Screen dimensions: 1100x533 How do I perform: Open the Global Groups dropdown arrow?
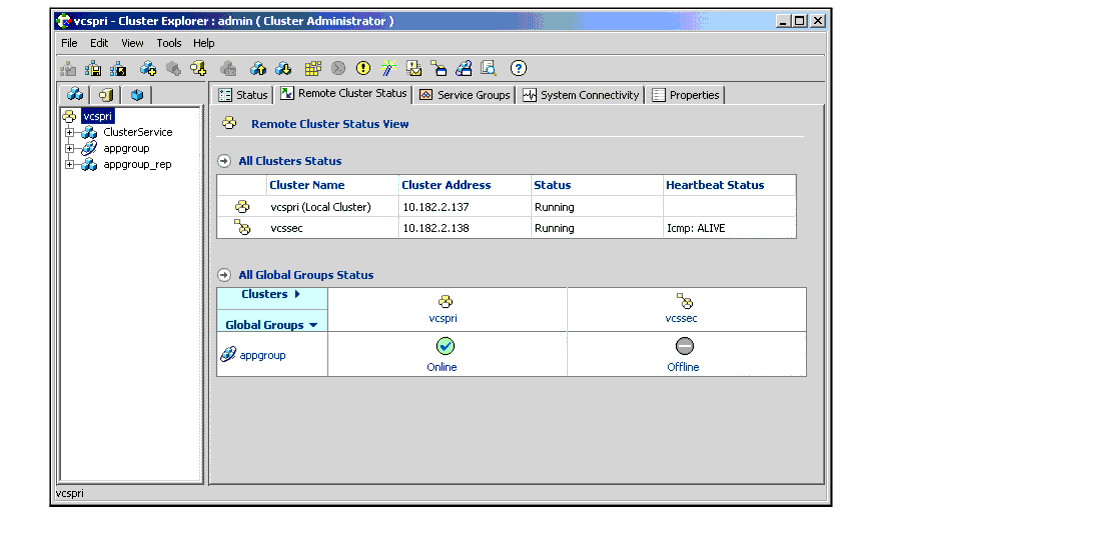click(313, 325)
